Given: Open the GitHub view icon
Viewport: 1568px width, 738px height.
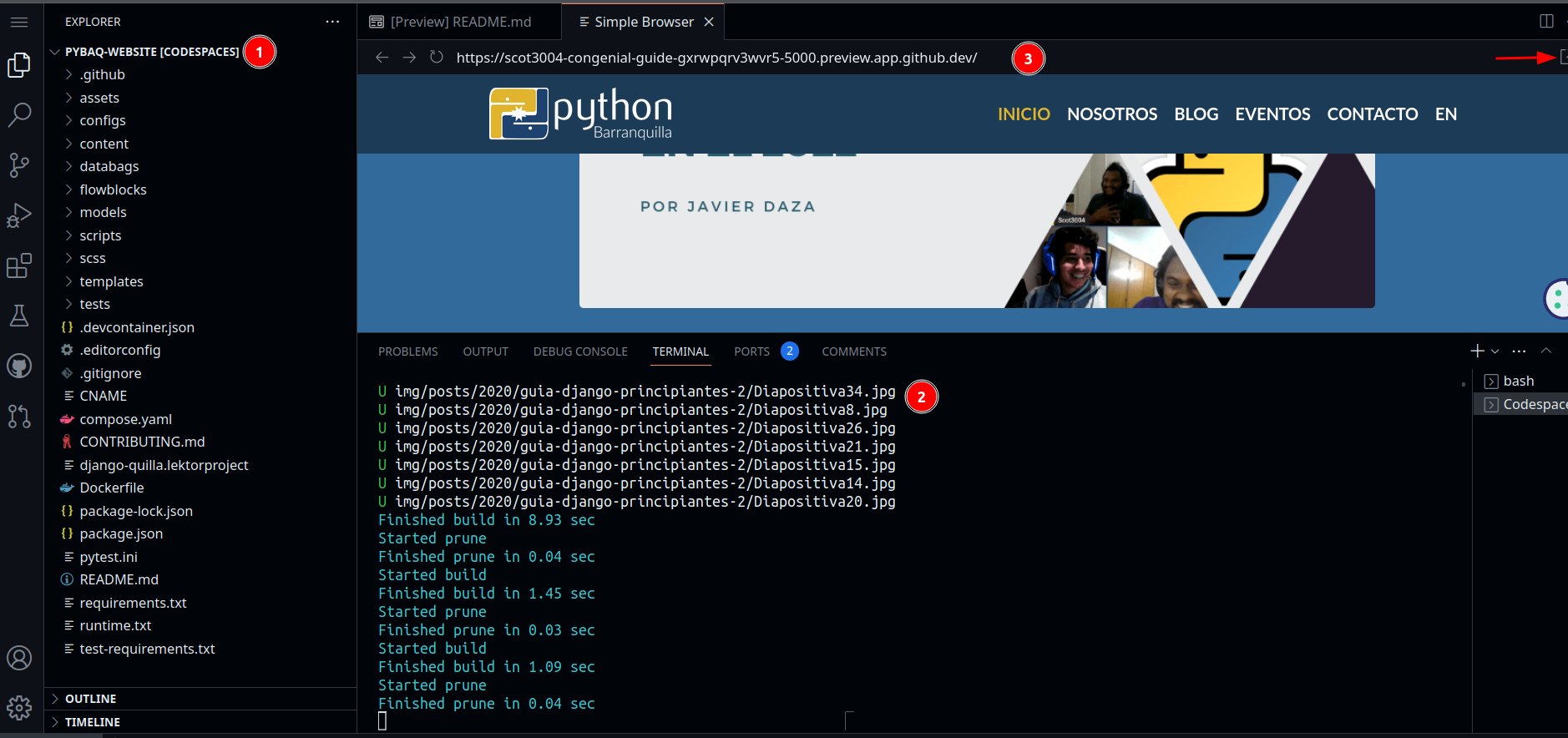Looking at the screenshot, I should [x=19, y=366].
